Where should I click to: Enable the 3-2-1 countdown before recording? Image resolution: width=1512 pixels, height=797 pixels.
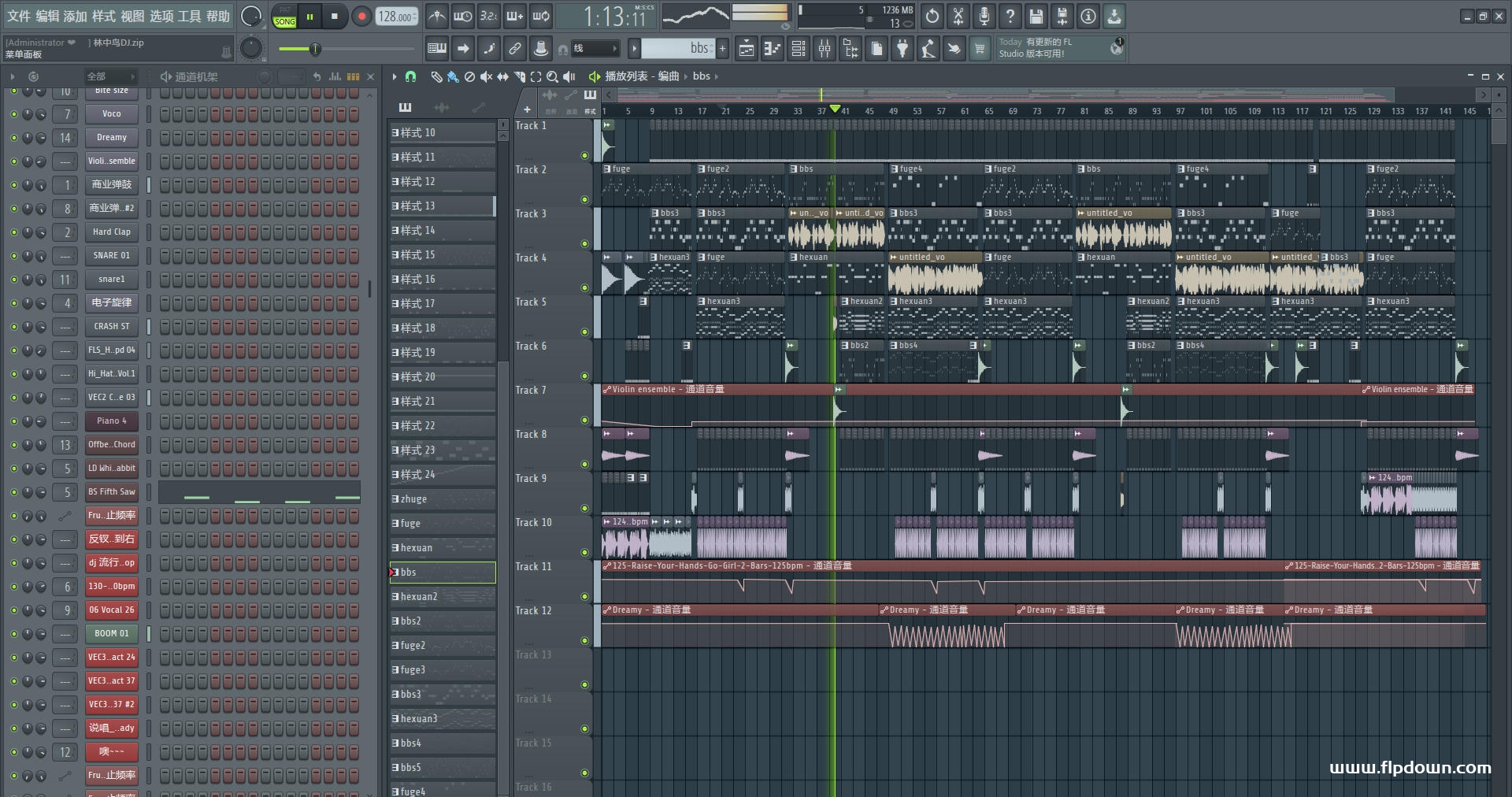coord(489,16)
